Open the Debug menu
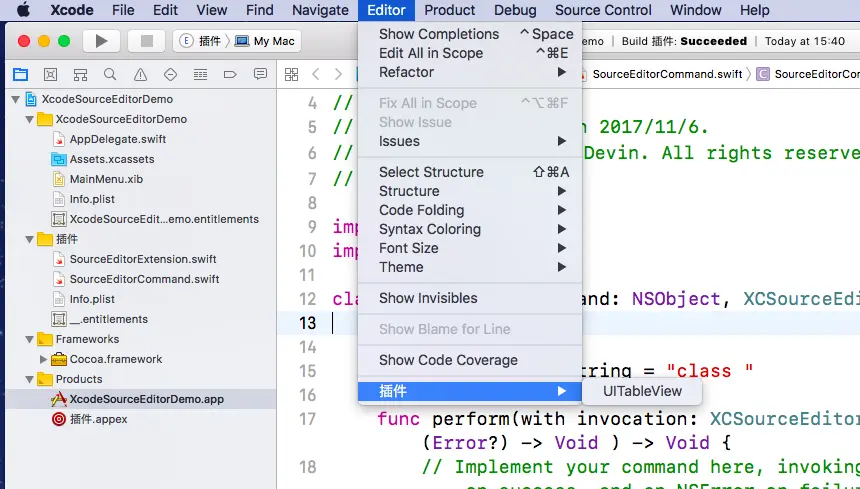The image size is (860, 489). tap(515, 10)
